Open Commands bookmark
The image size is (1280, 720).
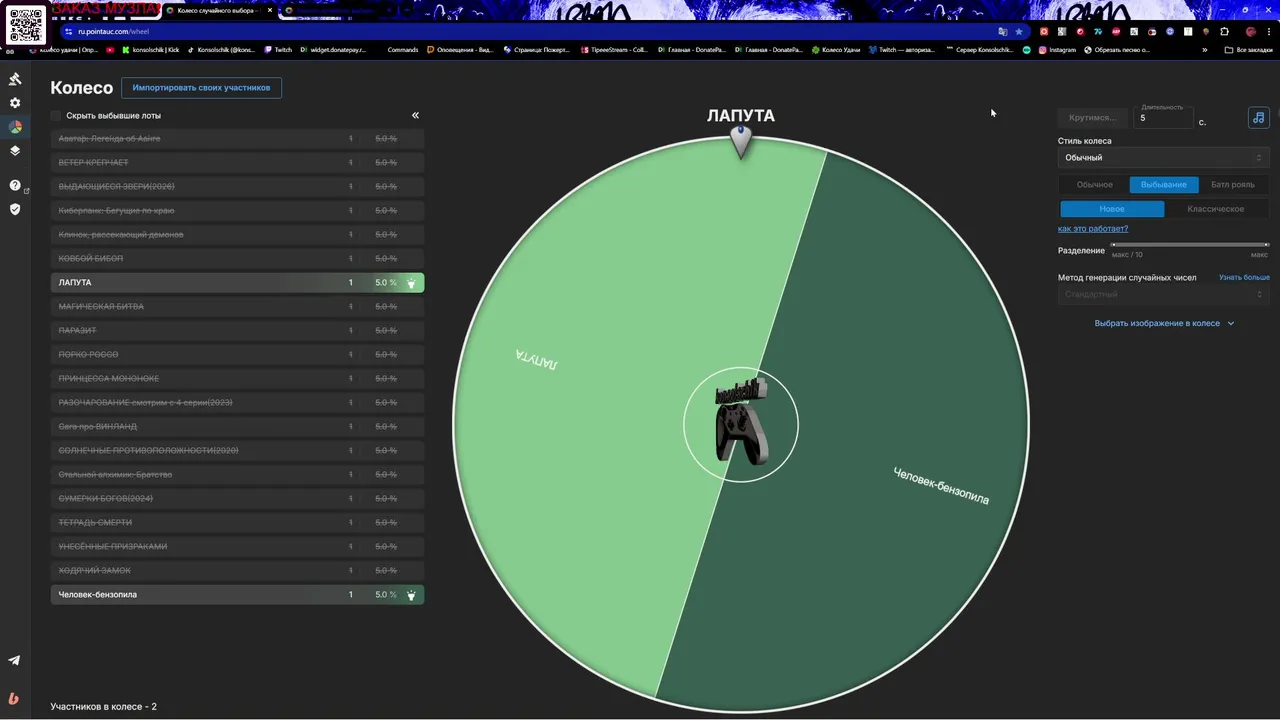(x=402, y=50)
